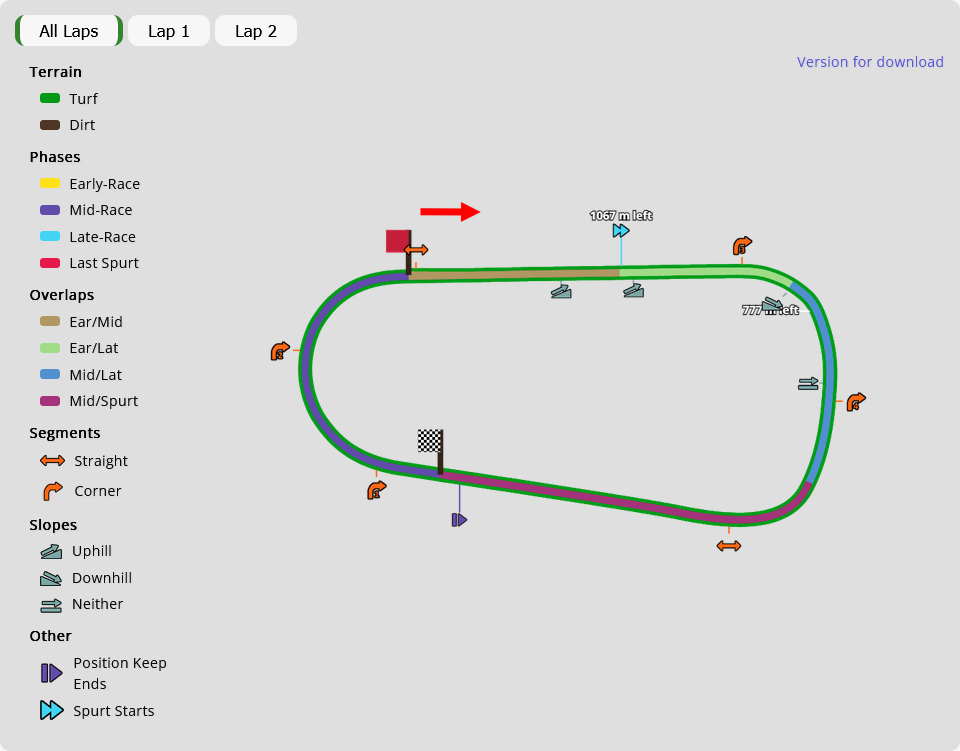Click the Straight segment legend icon
Viewport: 960px width, 751px height.
click(x=52, y=460)
